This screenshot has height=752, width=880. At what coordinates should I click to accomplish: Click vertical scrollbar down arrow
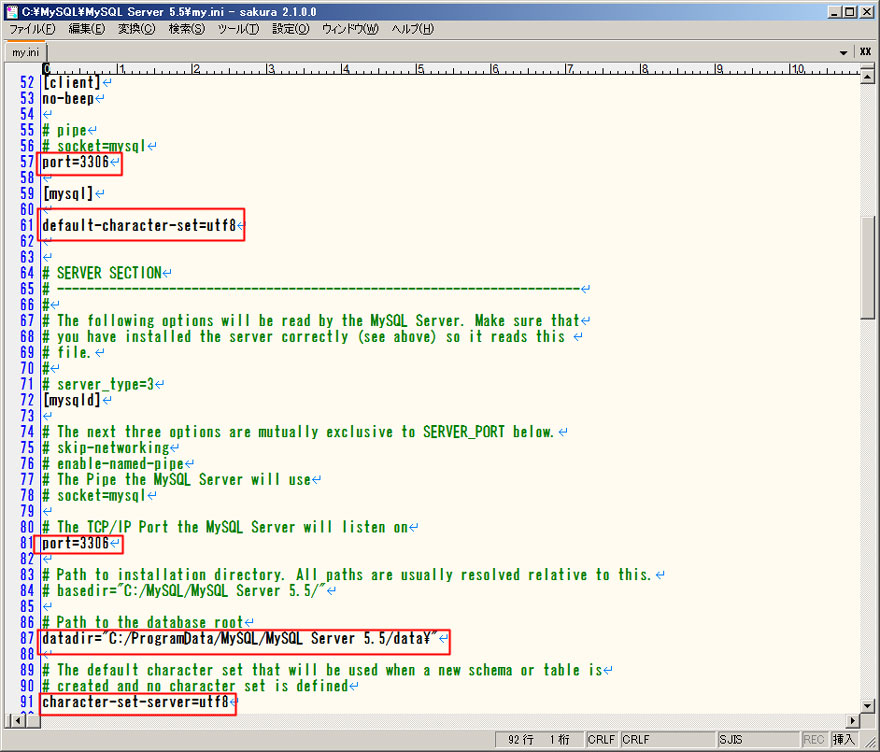tap(867, 706)
